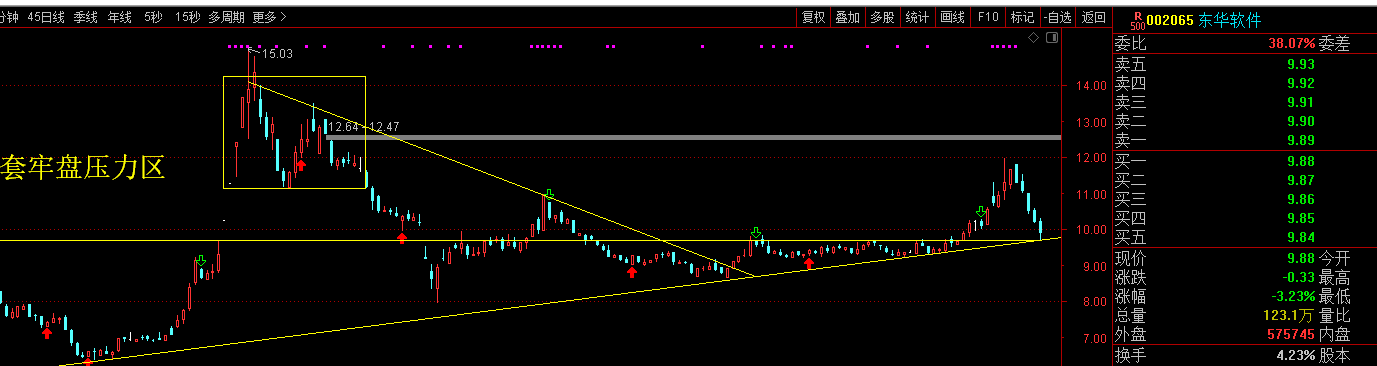
Task: Click the 统计 statistics button
Action: 917,17
